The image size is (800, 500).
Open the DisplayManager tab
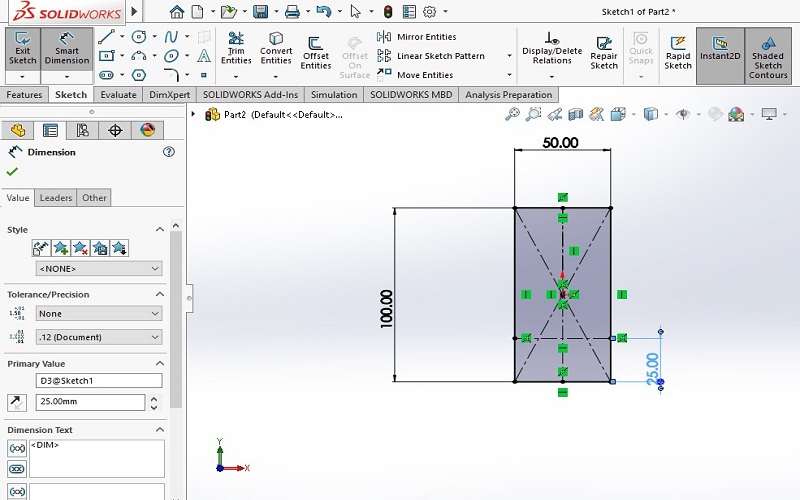coord(147,130)
